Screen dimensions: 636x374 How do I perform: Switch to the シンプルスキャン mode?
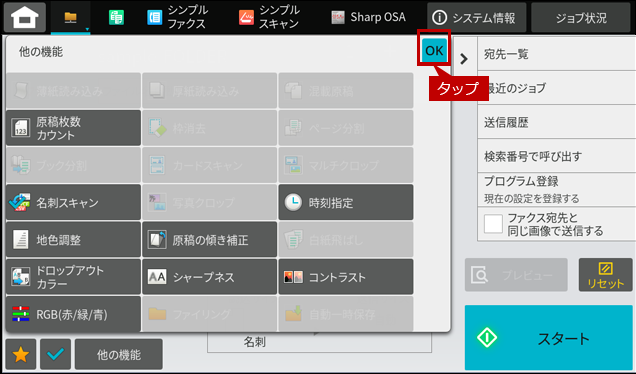(x=269, y=17)
